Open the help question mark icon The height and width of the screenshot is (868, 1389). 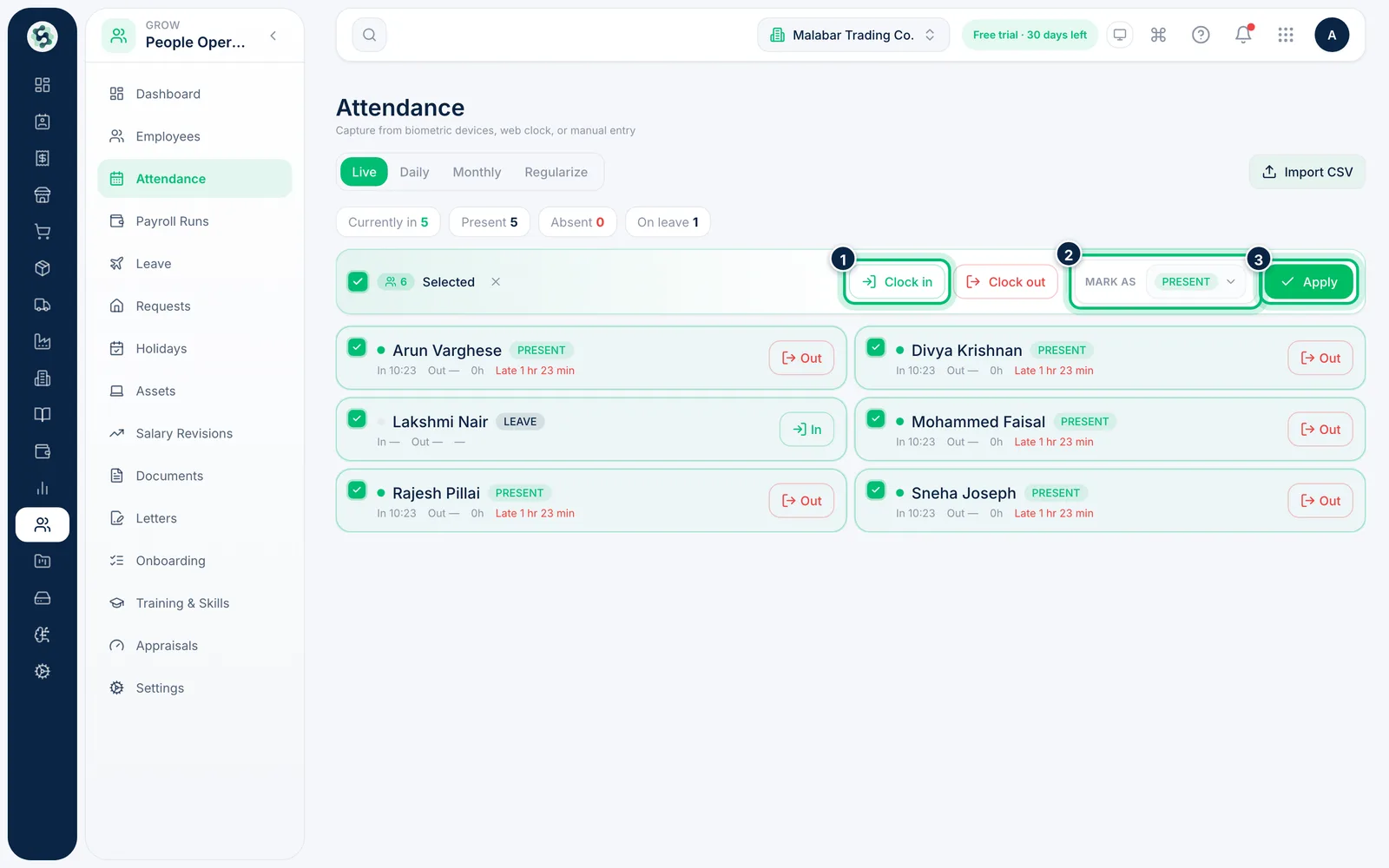coord(1201,35)
